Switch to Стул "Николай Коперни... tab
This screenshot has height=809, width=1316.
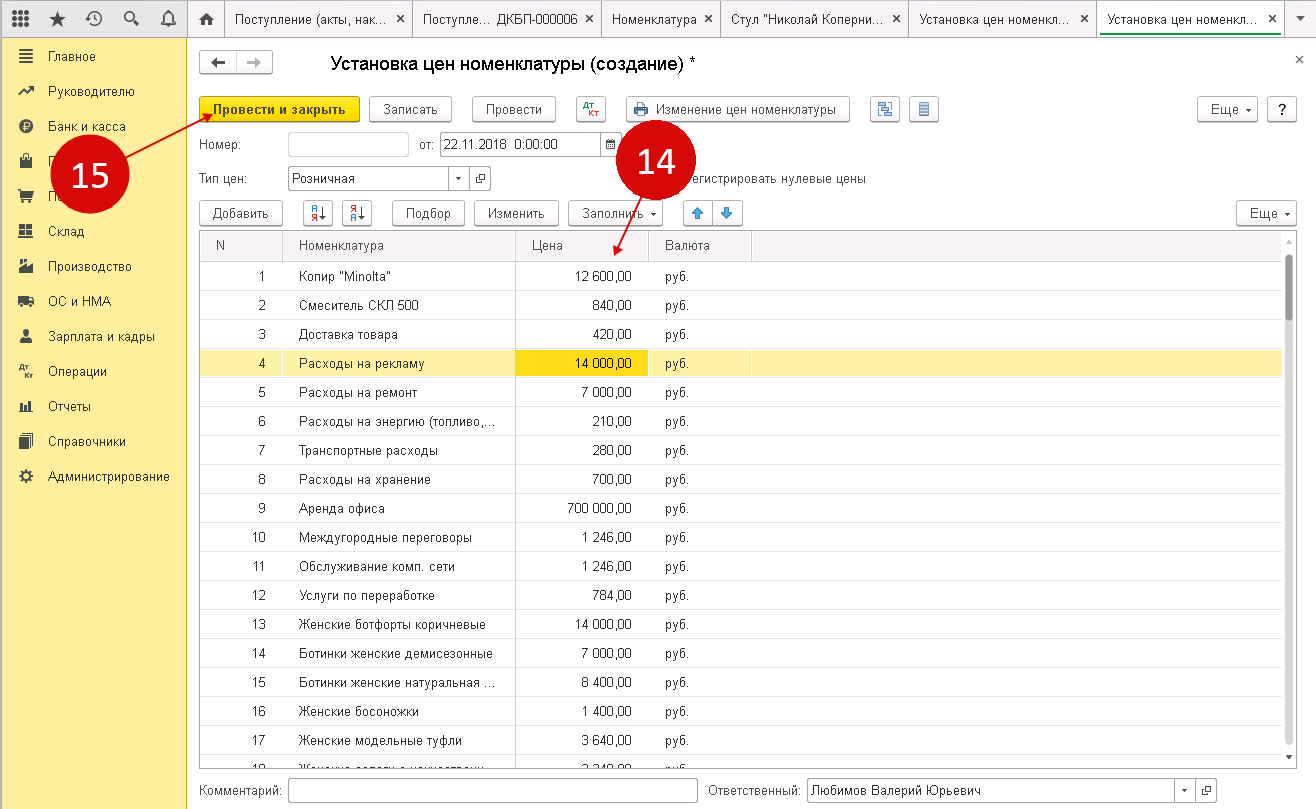815,19
